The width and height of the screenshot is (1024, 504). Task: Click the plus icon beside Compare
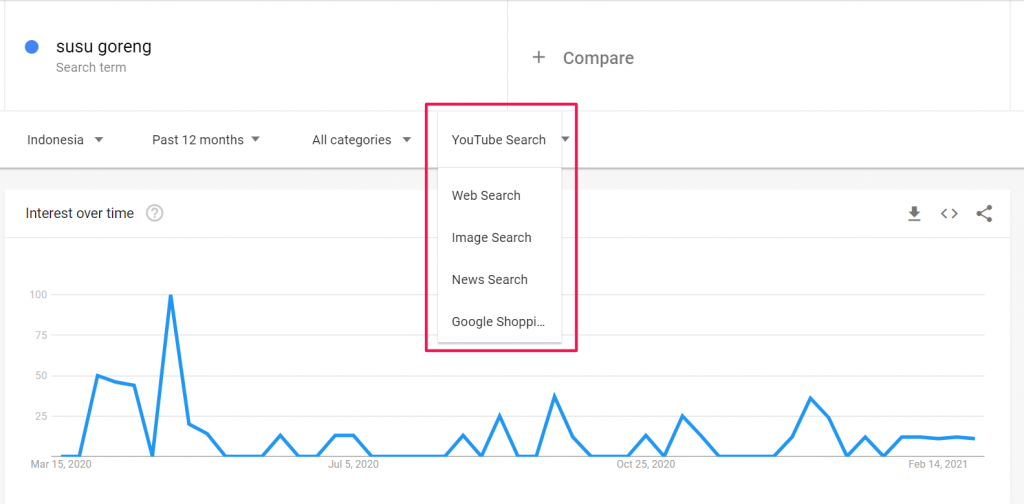[x=538, y=57]
